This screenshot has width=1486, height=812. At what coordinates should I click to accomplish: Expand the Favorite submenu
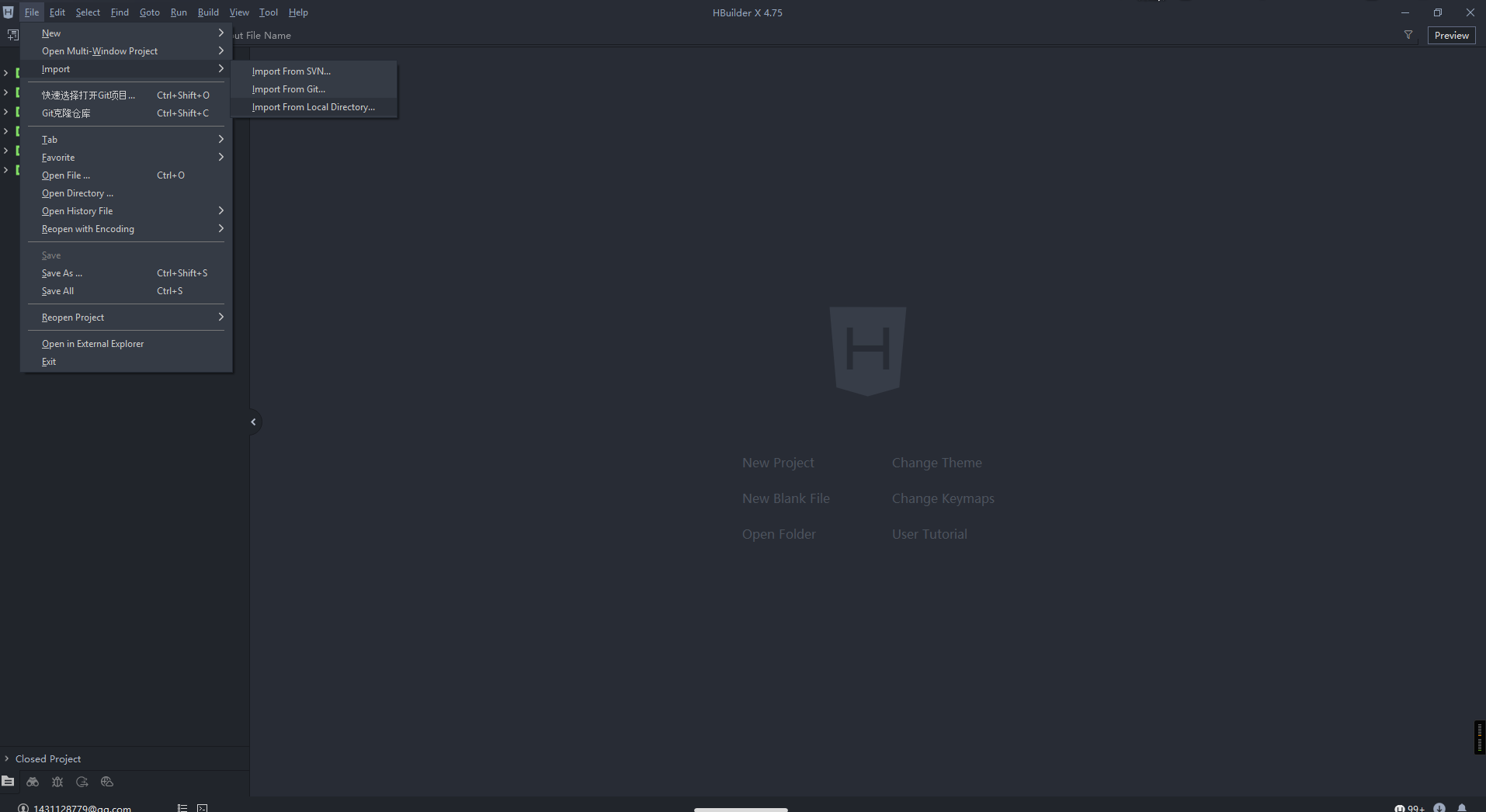126,157
